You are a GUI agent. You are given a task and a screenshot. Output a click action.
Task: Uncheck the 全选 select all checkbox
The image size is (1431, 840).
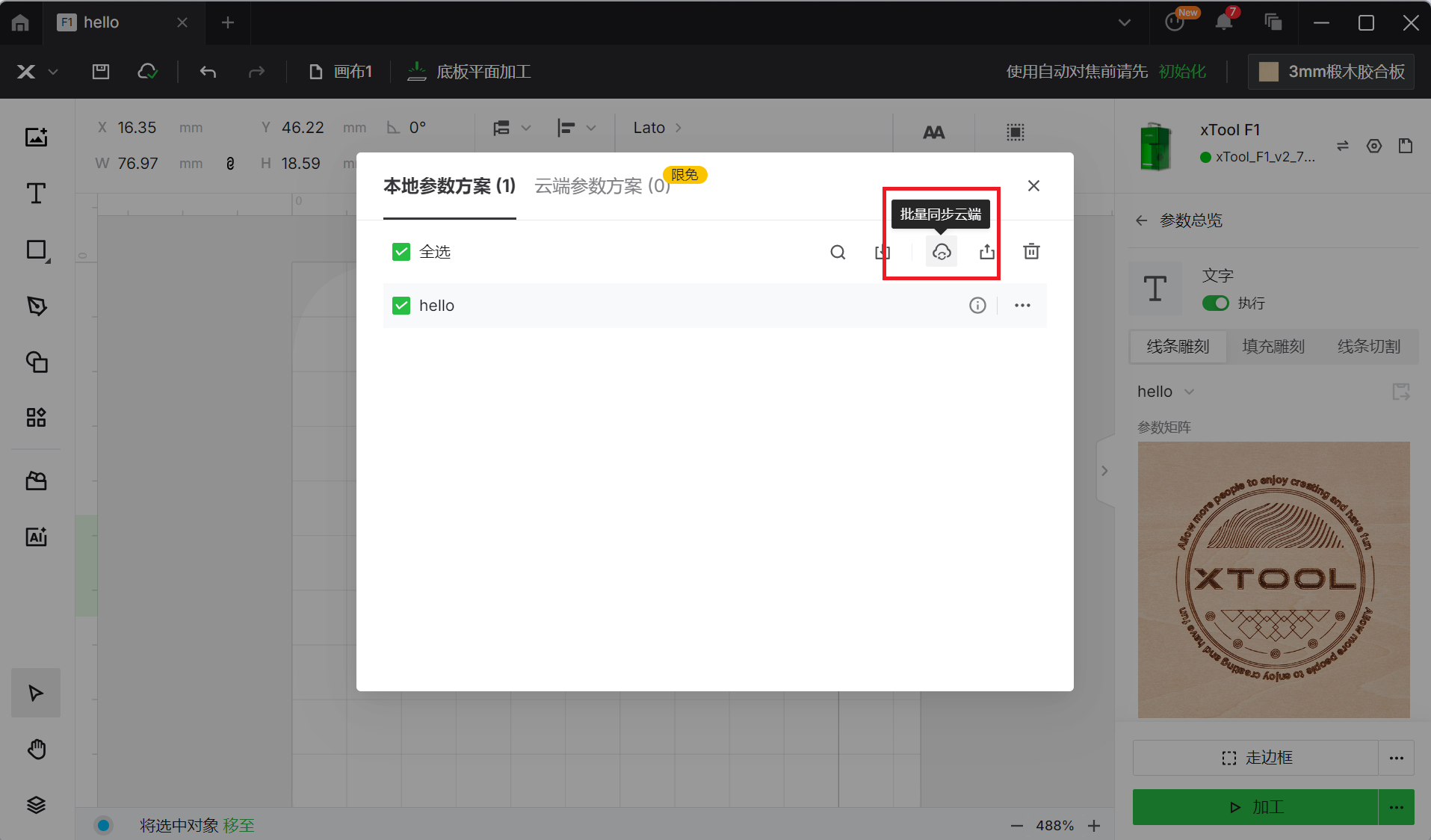[x=401, y=252]
